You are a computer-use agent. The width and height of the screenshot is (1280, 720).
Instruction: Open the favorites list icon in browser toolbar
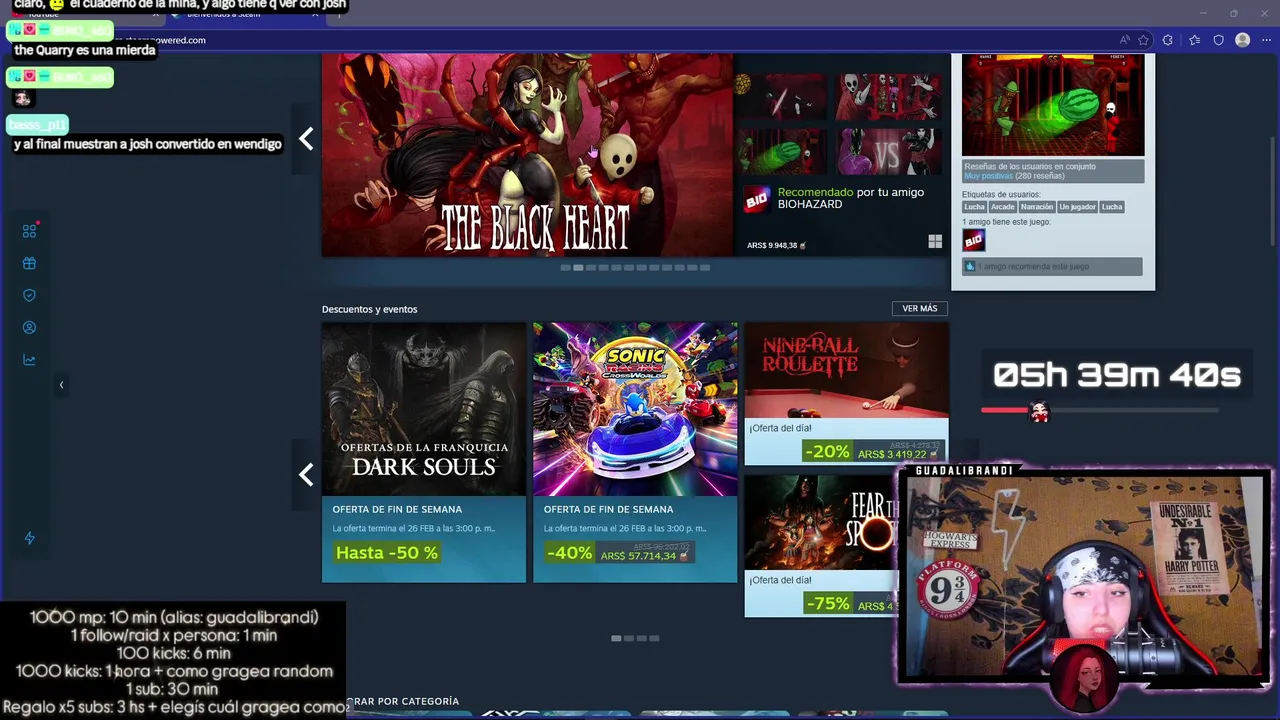pos(1194,40)
